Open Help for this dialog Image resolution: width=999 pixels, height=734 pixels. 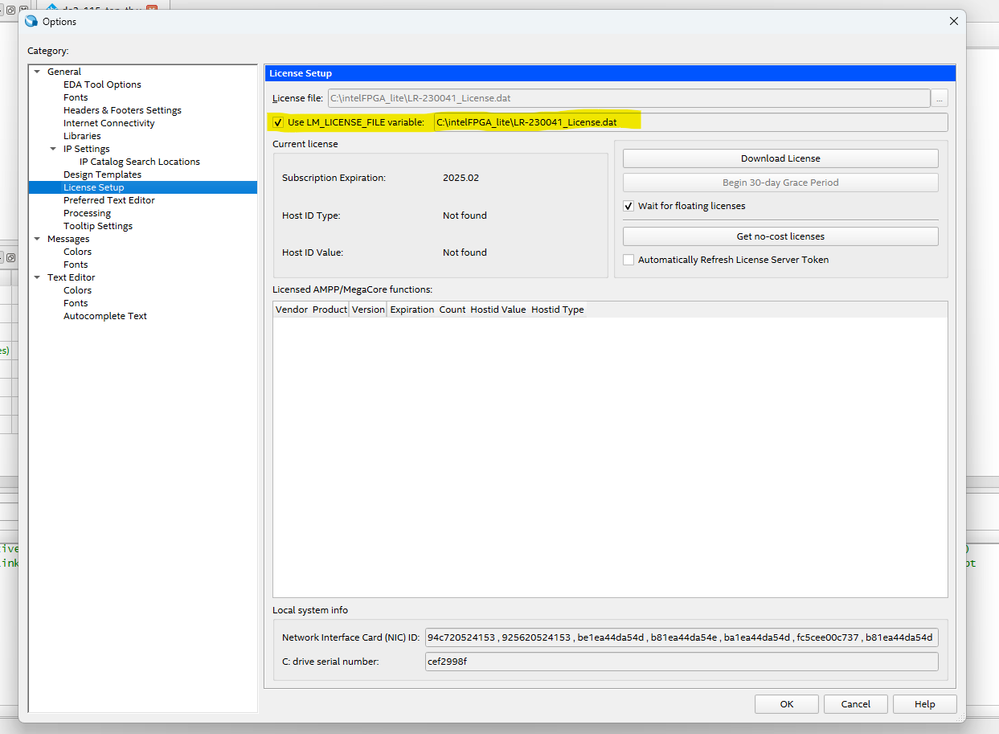click(x=924, y=704)
